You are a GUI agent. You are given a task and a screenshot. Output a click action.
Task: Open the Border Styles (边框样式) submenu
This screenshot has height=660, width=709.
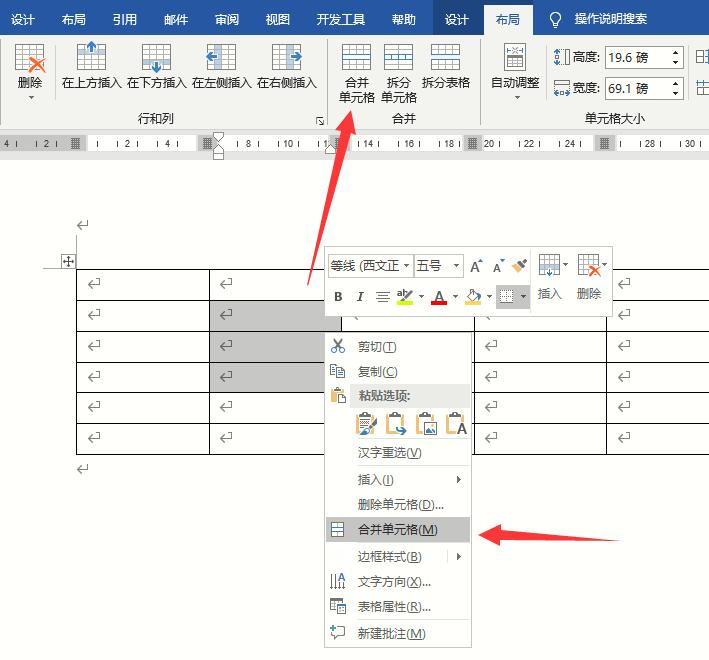398,556
